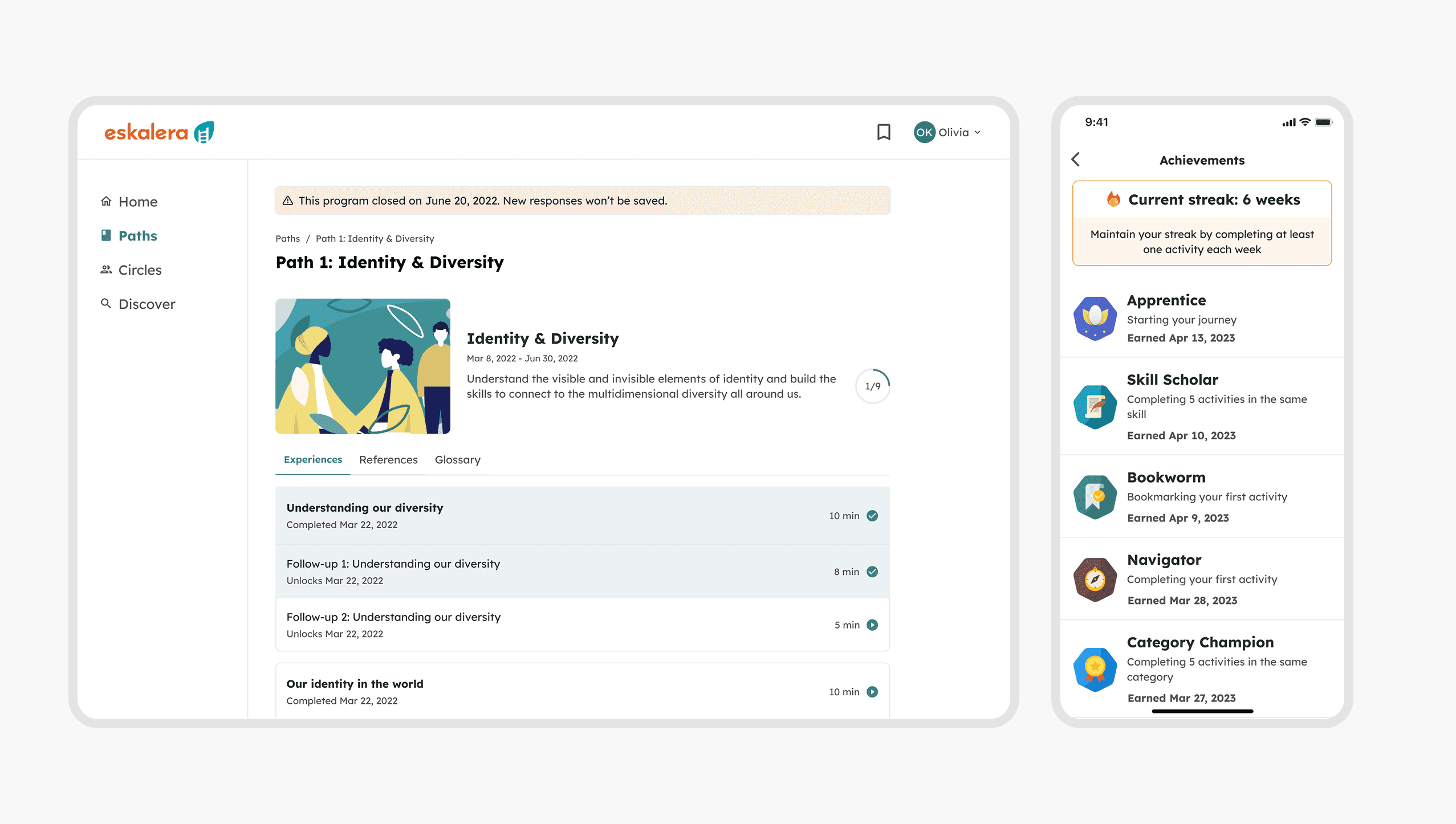Play Follow-up 2: Understanding our diversity
Viewport: 1456px width, 824px height.
[872, 625]
